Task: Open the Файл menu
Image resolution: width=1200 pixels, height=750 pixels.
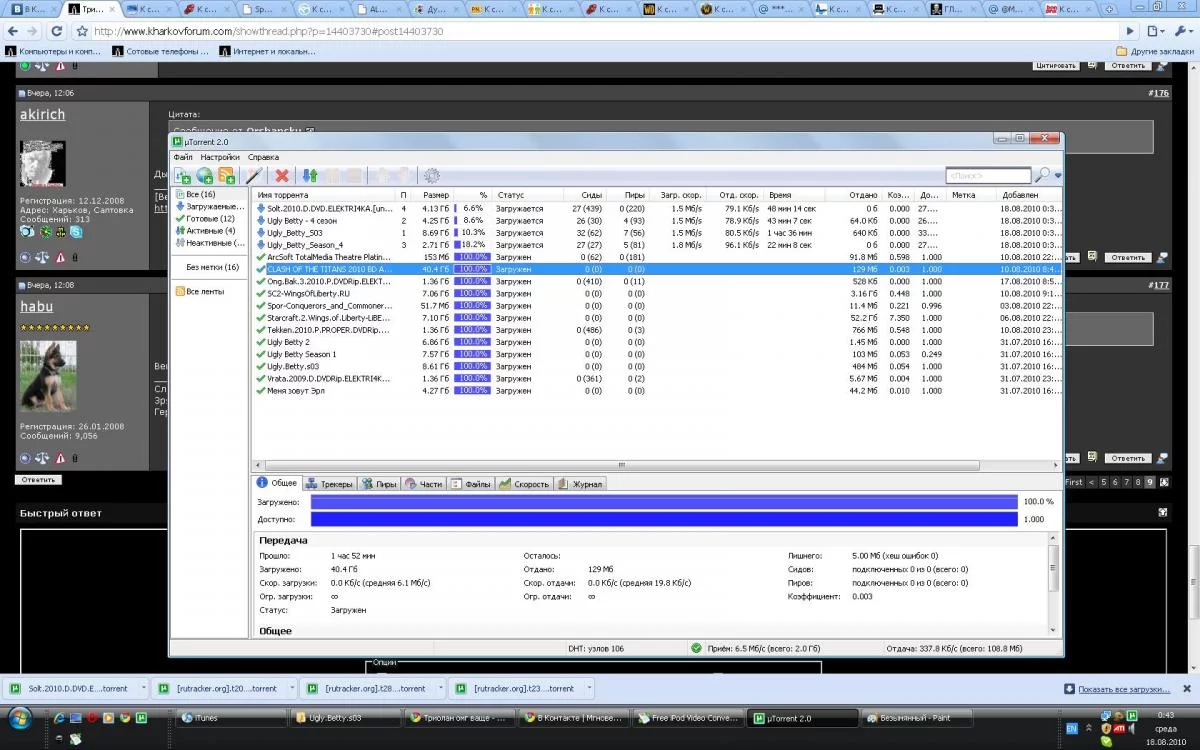Action: point(183,157)
